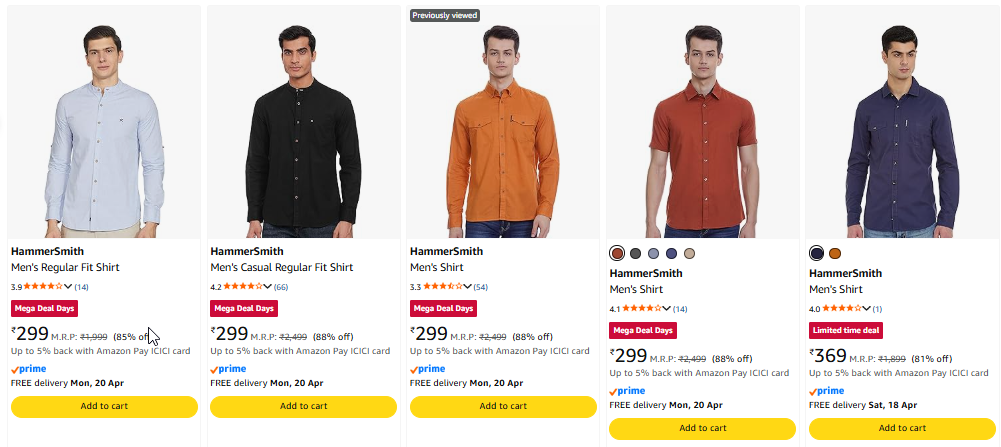
Task: Click Men's Regular Fit Shirt title
Action: [x=70, y=268]
